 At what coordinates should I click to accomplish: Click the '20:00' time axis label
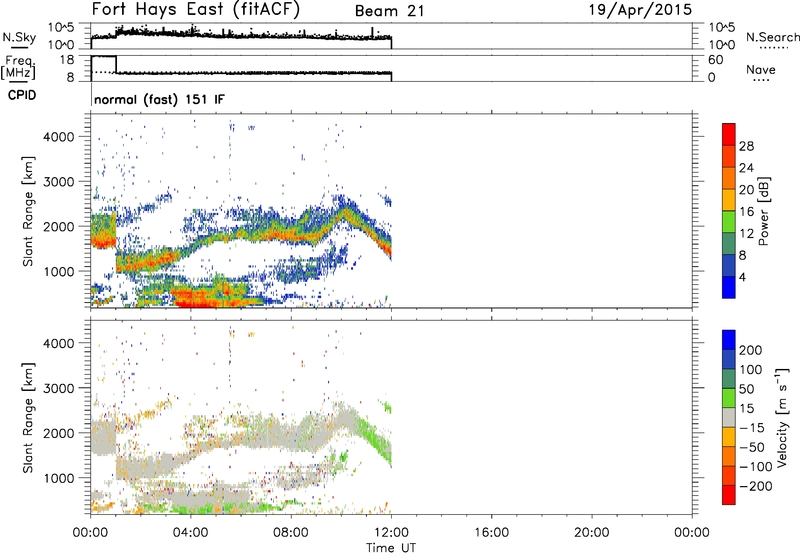point(592,533)
